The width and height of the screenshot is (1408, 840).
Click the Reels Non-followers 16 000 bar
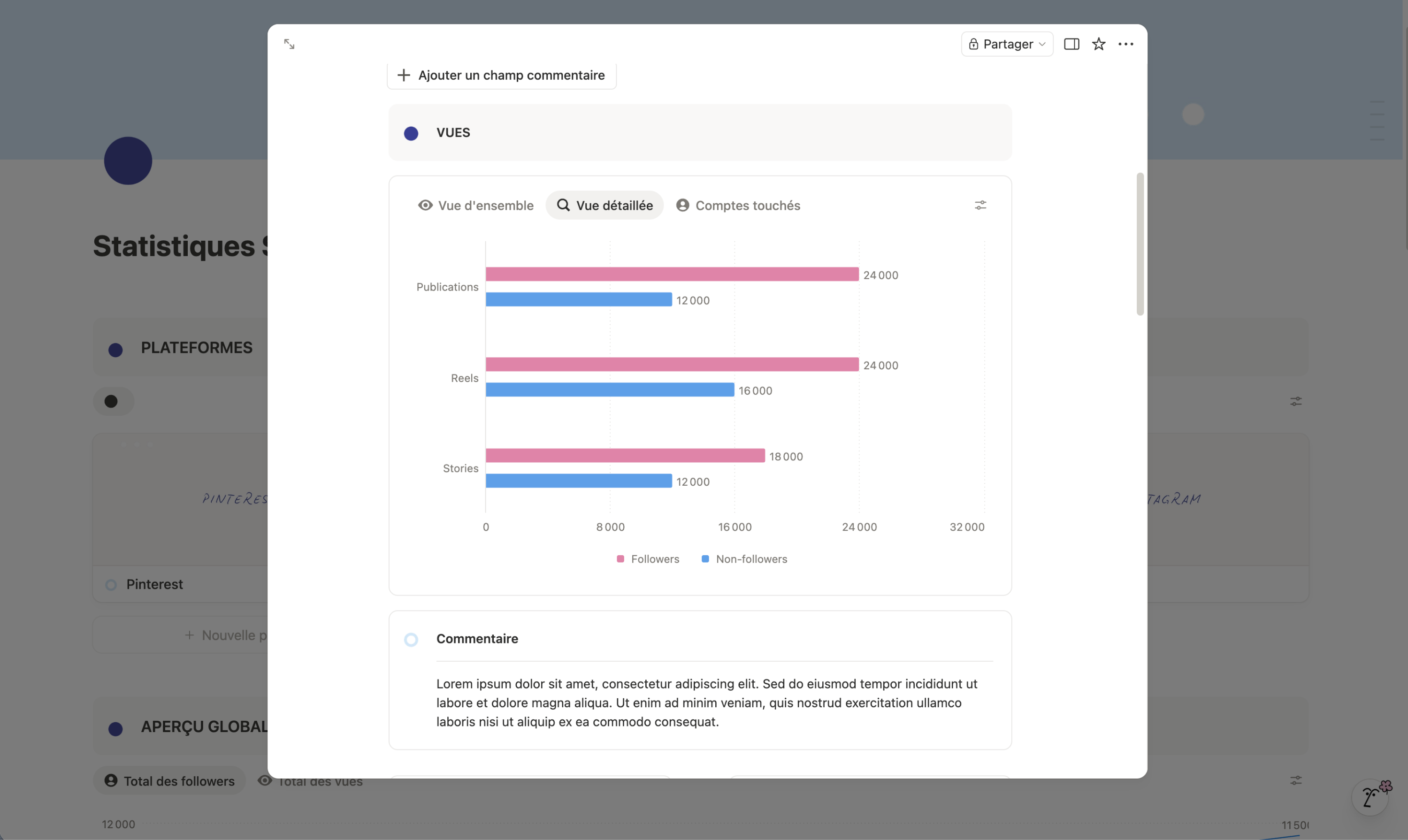(x=610, y=390)
